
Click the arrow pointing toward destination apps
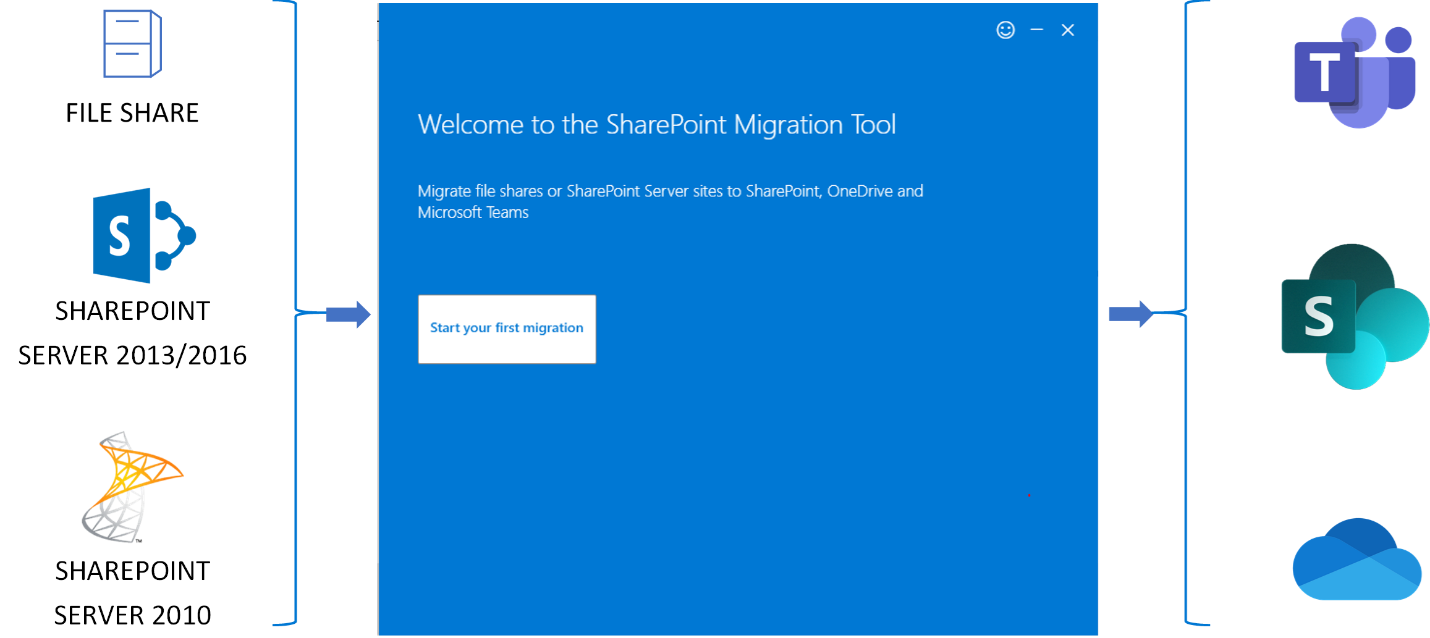pos(1128,313)
